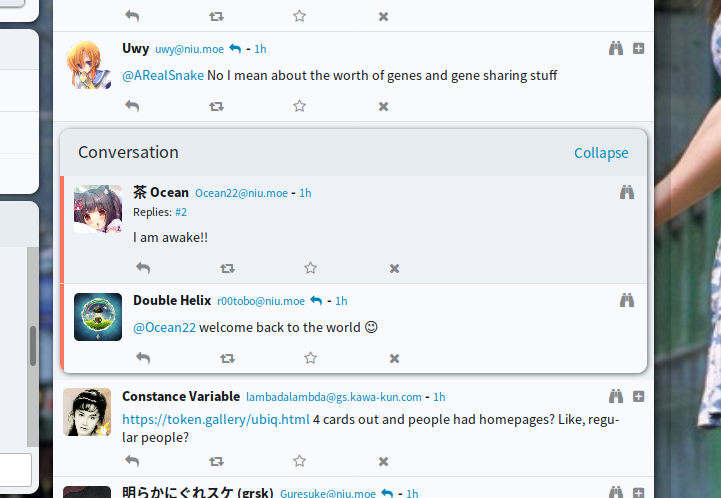Favorite Double Helix's welcome back post

pyautogui.click(x=310, y=358)
